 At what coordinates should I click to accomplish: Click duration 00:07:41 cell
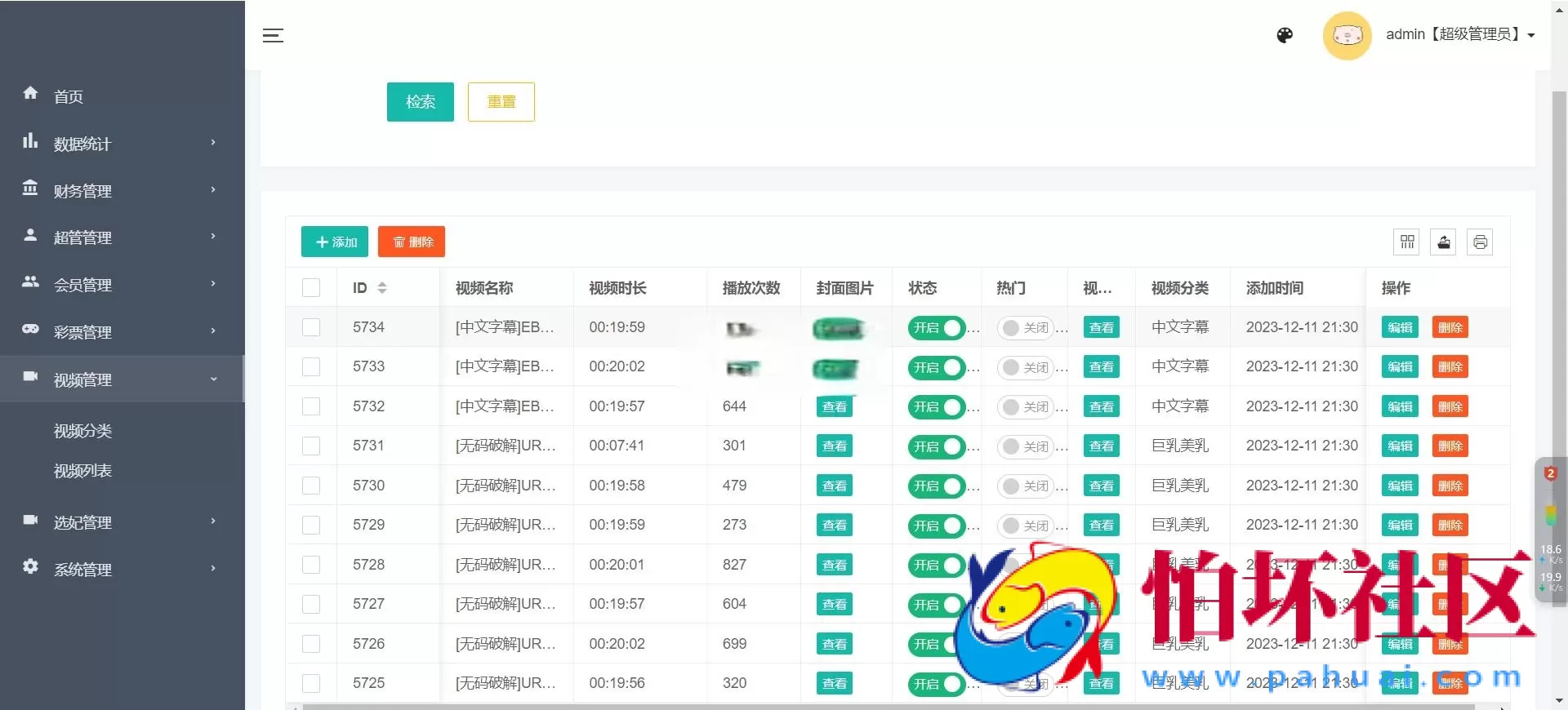point(617,446)
